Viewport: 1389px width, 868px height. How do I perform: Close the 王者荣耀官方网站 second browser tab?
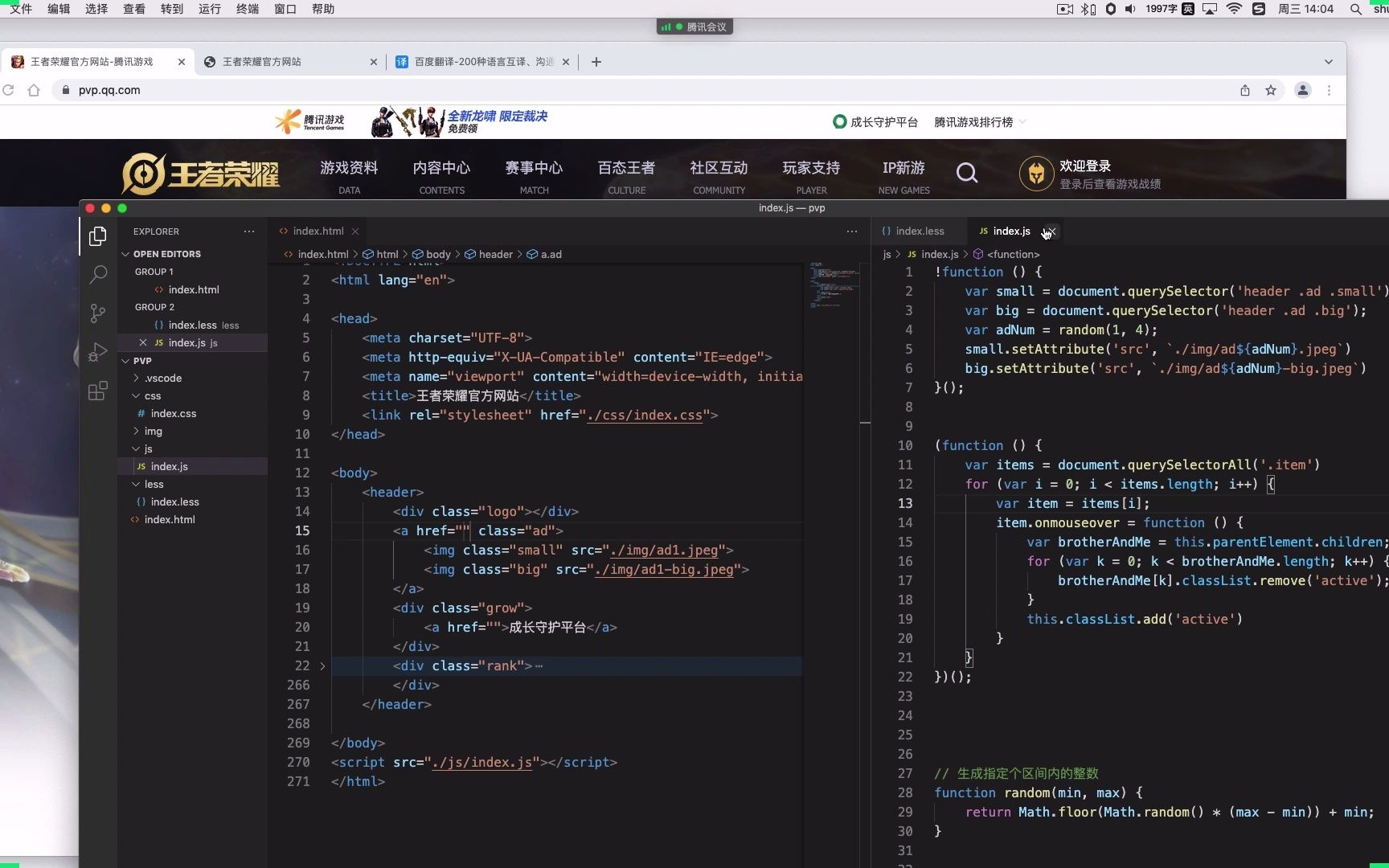pos(374,62)
